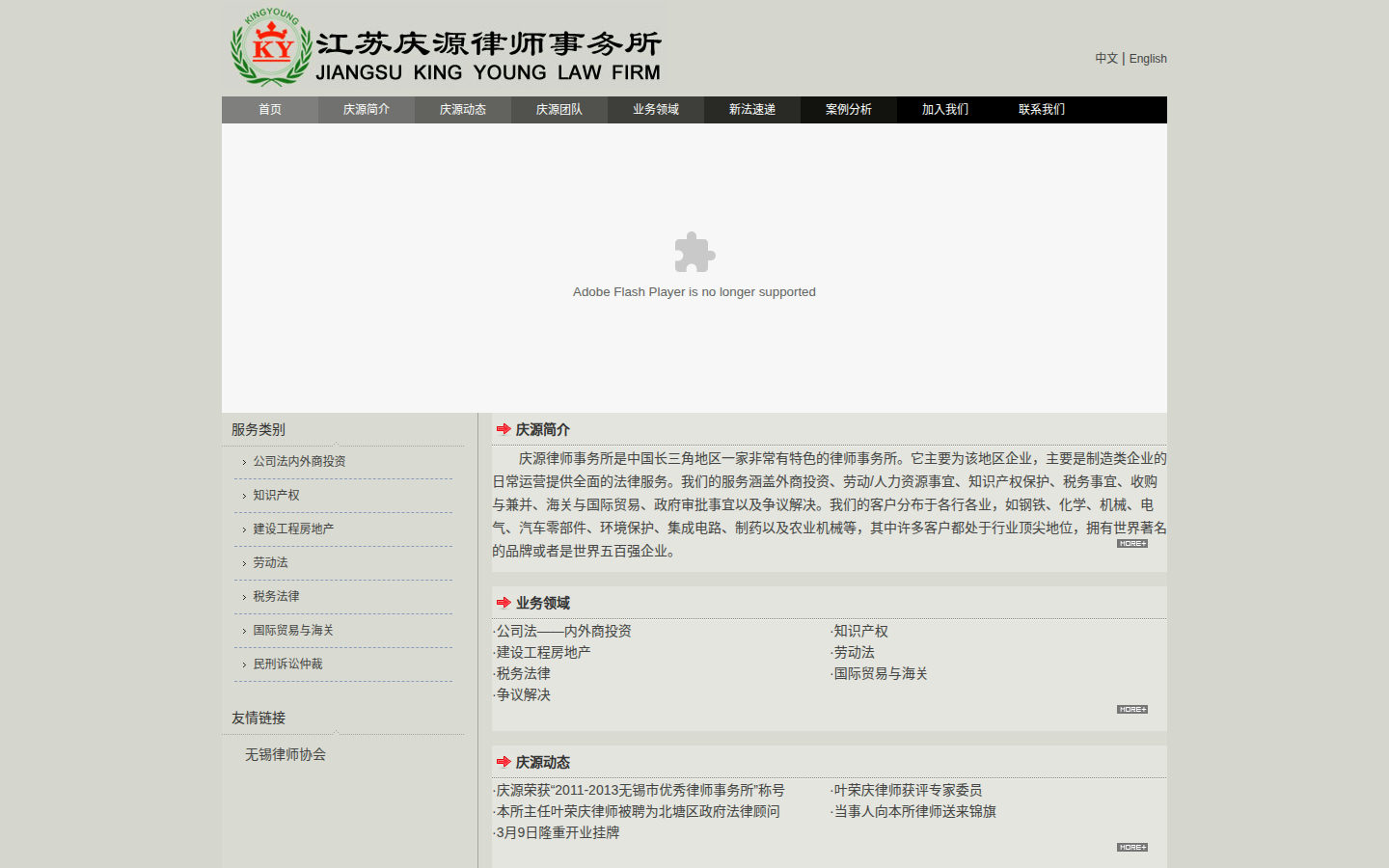Click the 庆源动态 section heading text
Viewport: 1389px width, 868px height.
pos(543,763)
